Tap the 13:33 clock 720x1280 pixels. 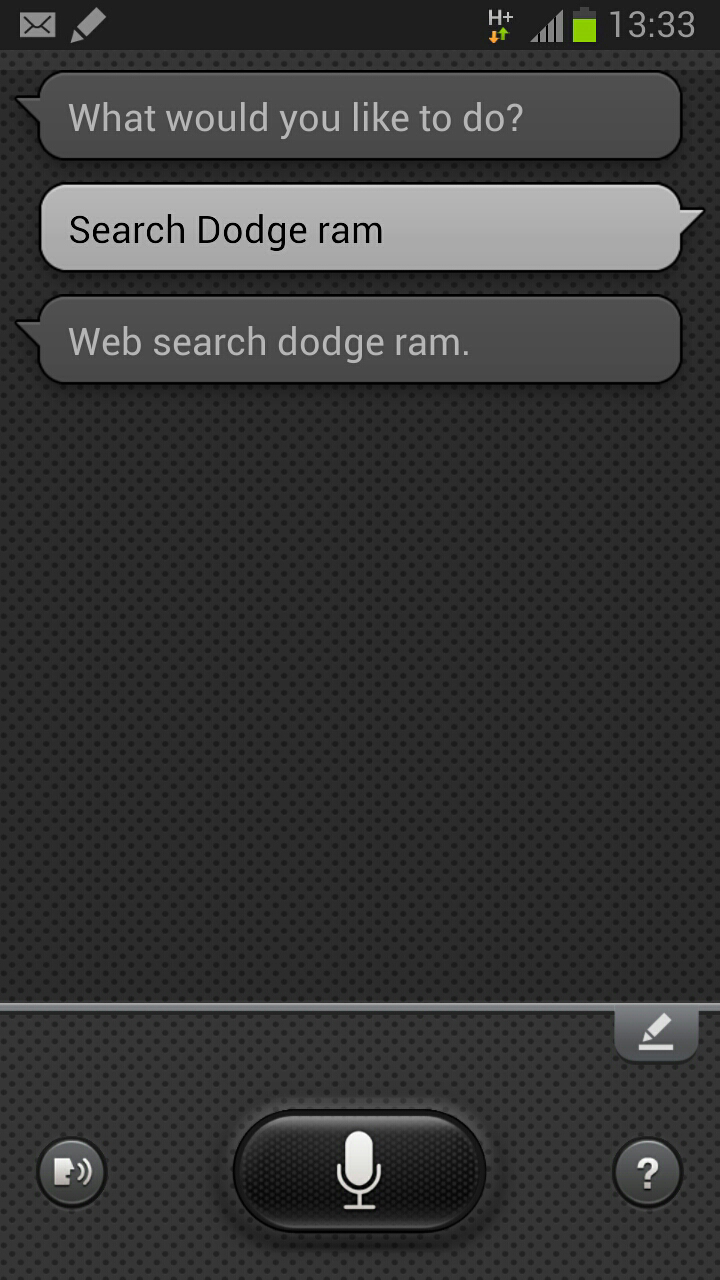pyautogui.click(x=652, y=25)
